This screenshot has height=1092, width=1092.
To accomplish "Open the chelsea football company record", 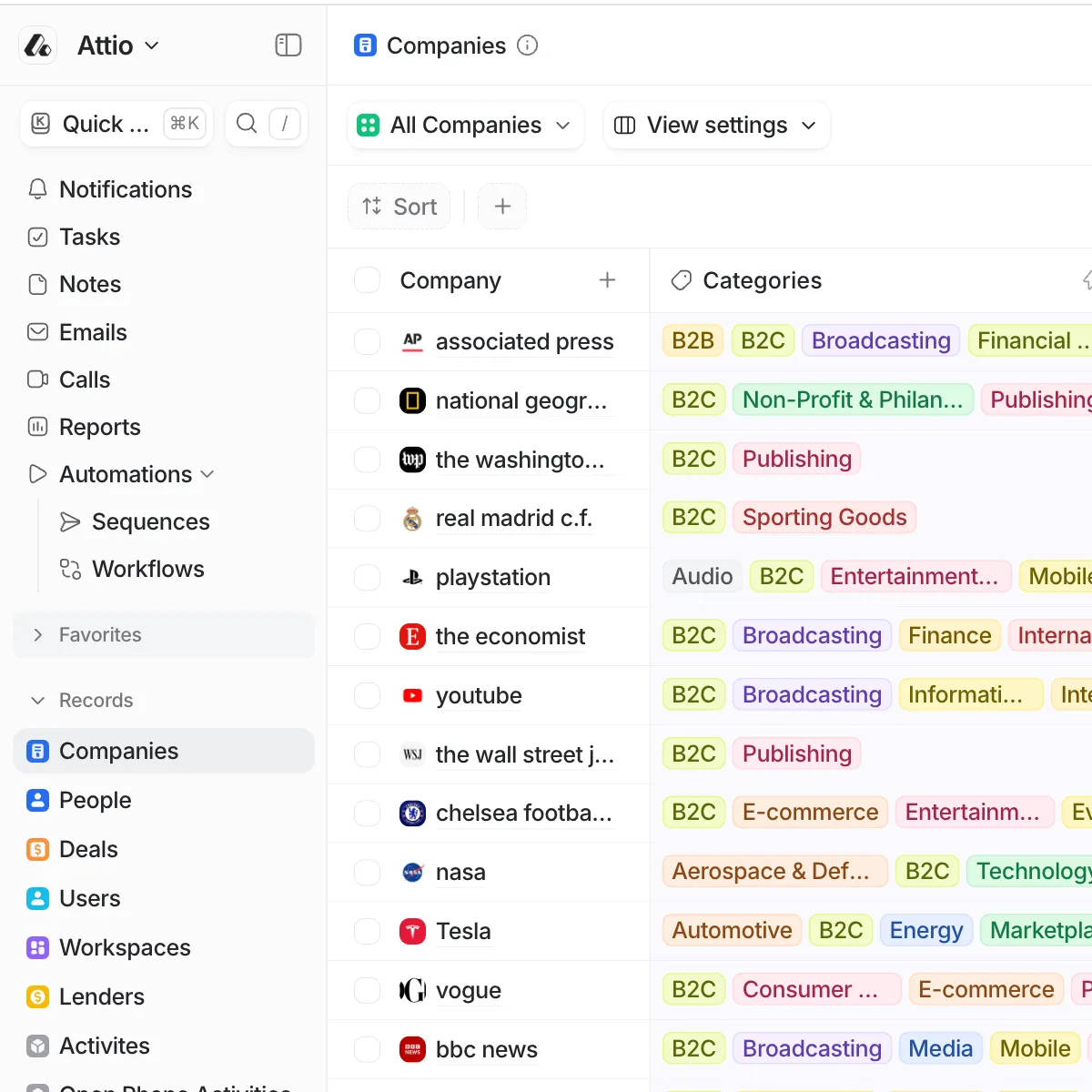I will [x=524, y=813].
